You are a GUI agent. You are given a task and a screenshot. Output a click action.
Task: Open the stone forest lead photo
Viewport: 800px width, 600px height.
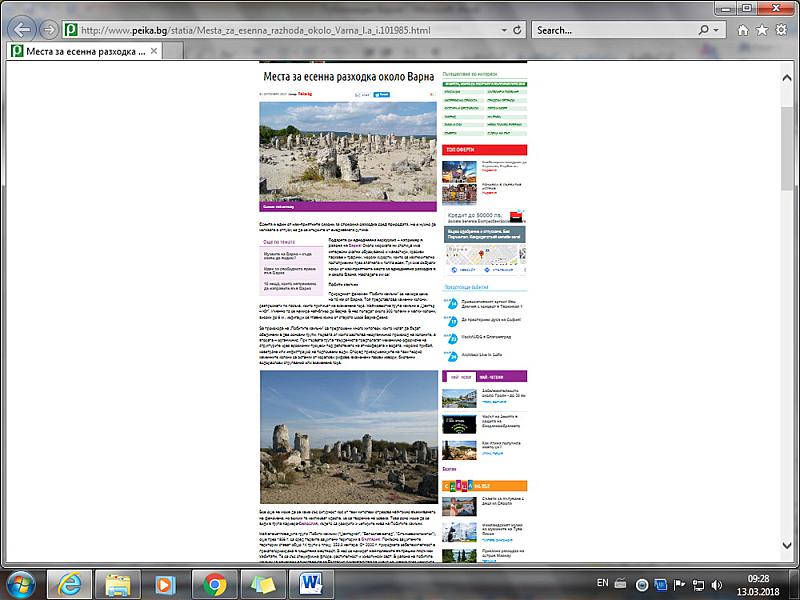pos(348,152)
